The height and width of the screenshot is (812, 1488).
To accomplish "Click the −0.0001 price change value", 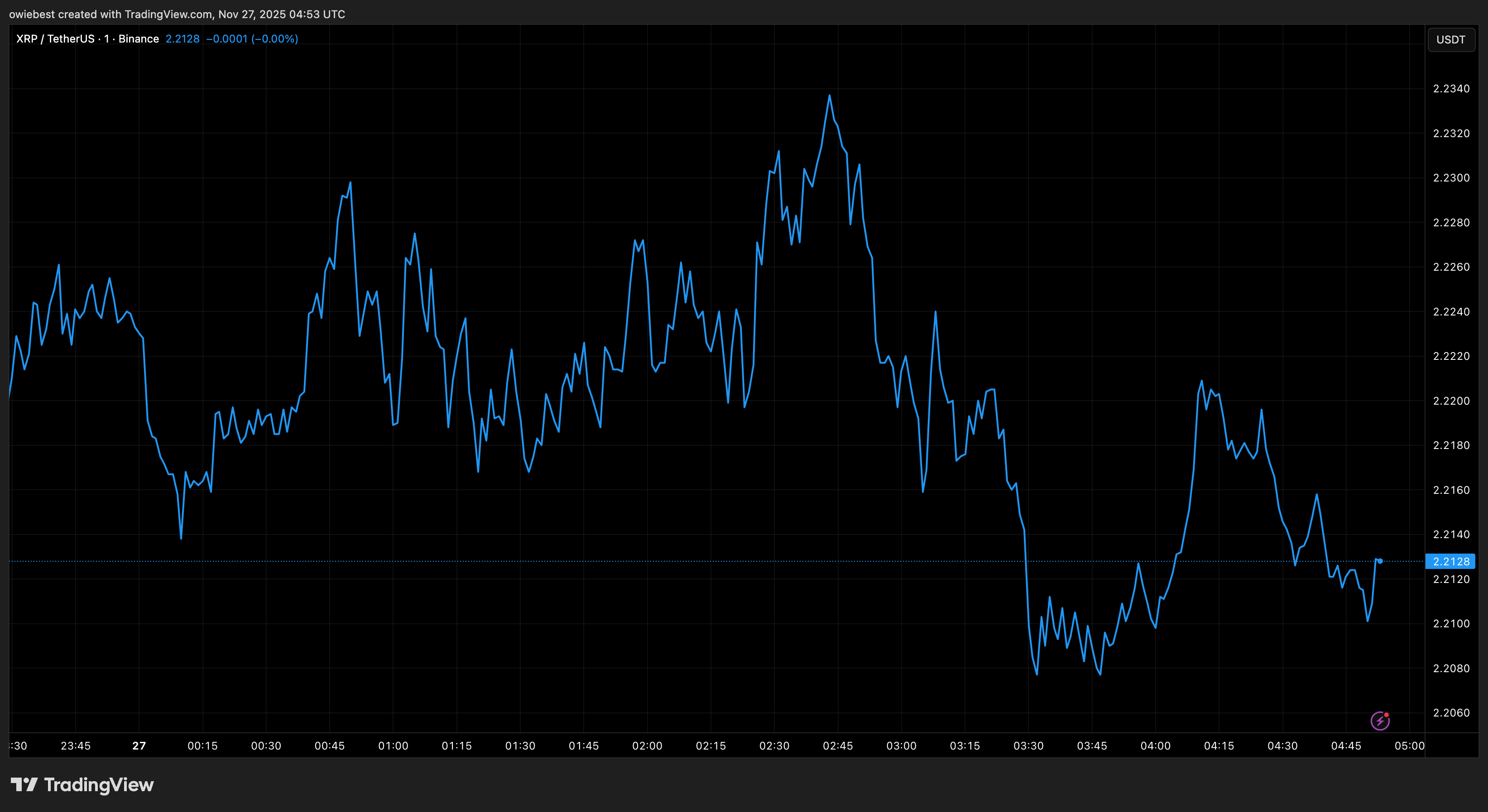I will point(226,38).
